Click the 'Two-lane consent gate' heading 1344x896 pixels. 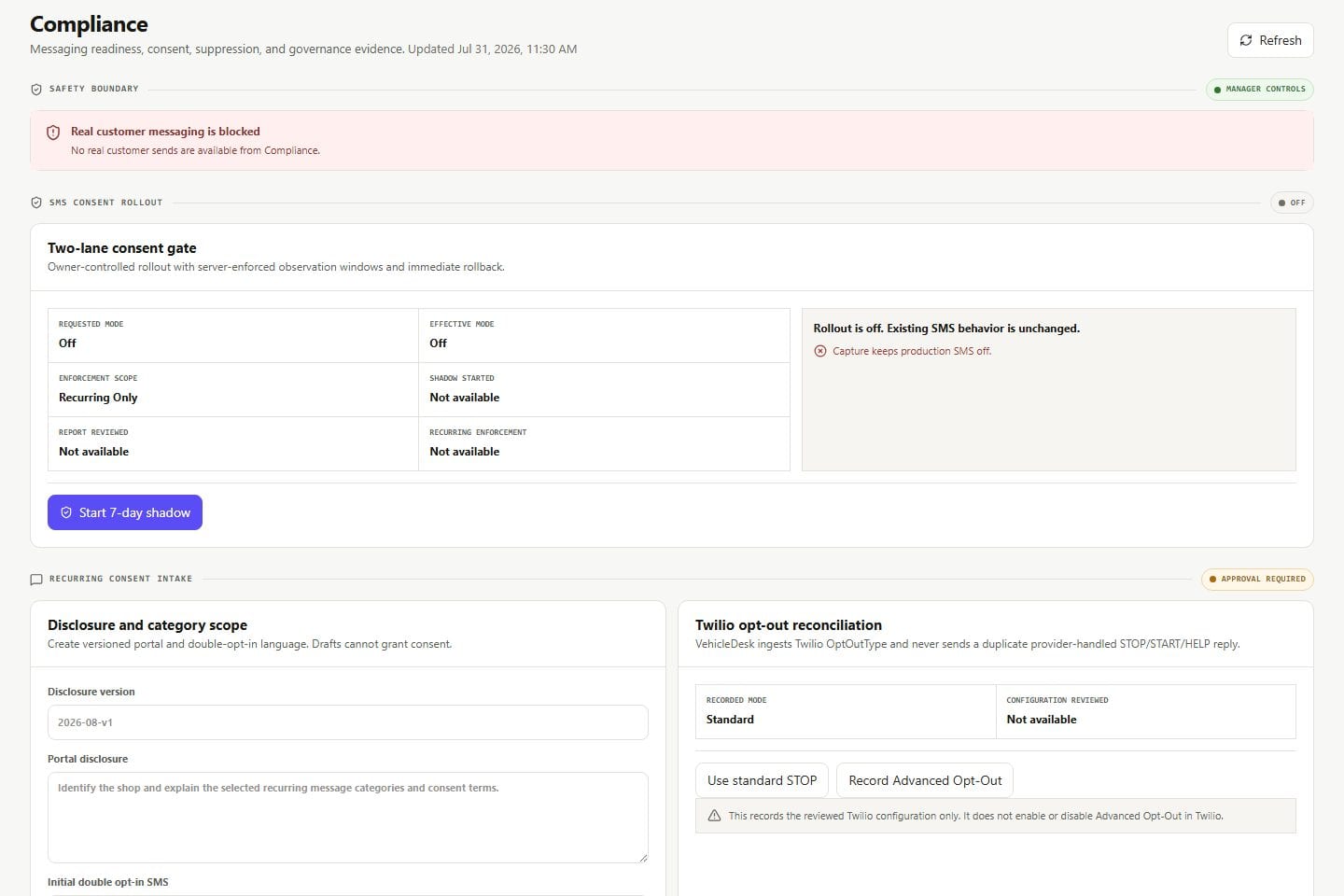[122, 248]
